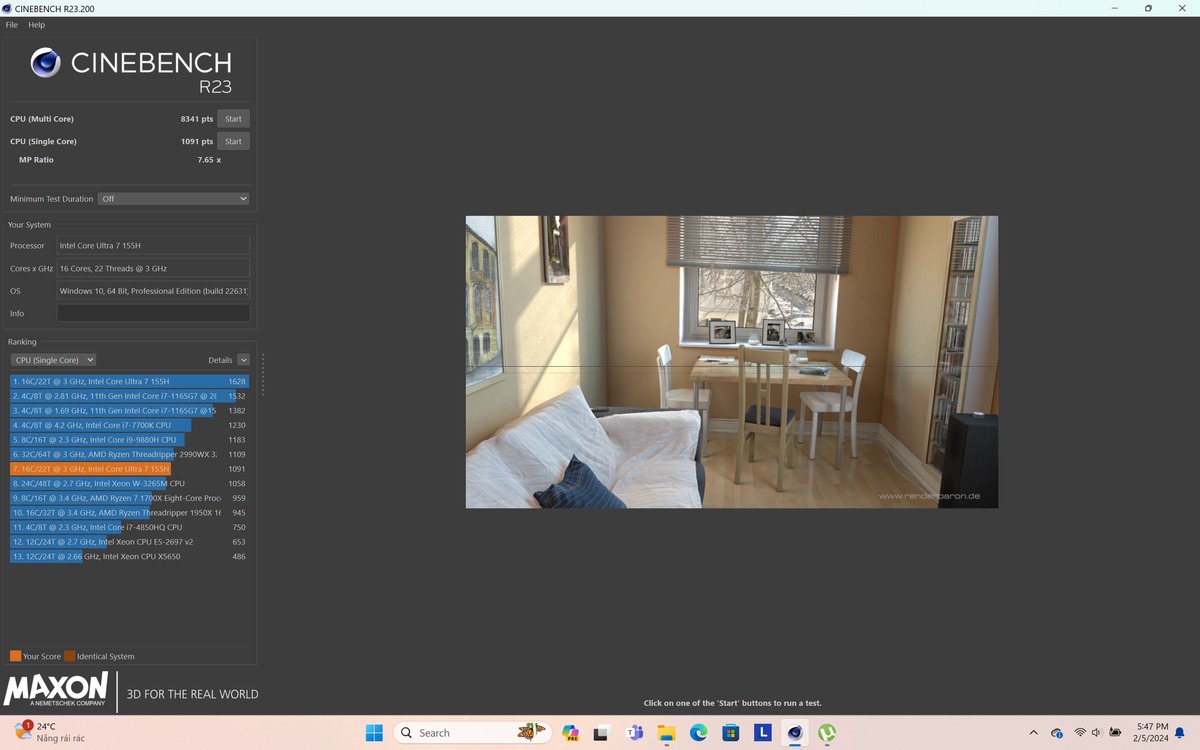
Task: Open the Minimum Test Duration dropdown
Action: pos(173,199)
